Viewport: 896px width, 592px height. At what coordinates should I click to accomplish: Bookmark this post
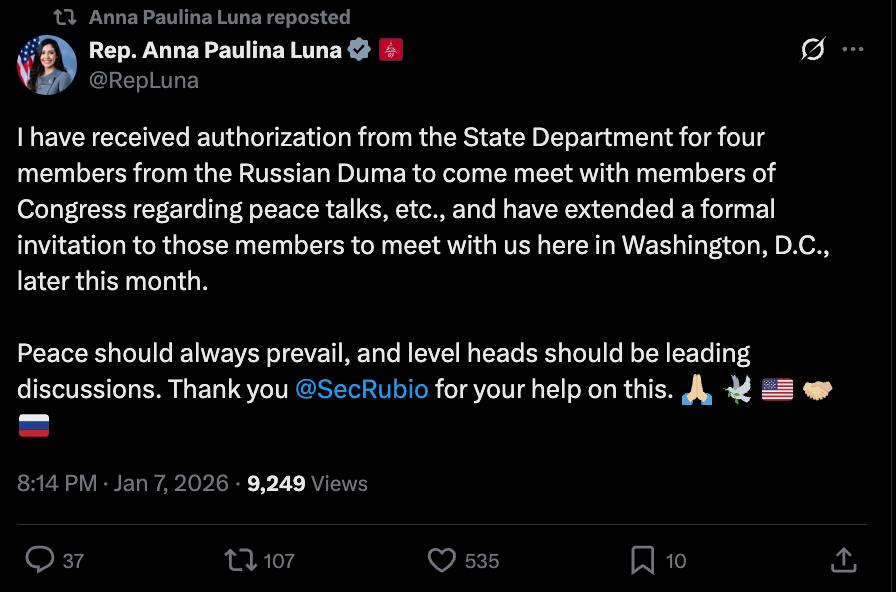[643, 560]
